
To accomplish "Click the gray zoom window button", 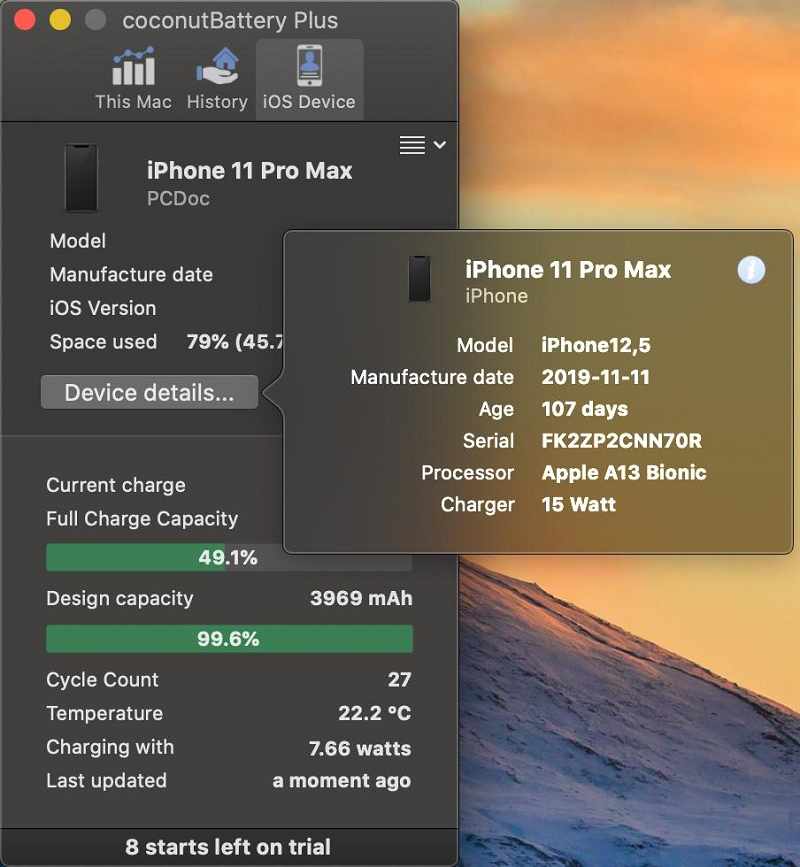I will click(x=95, y=20).
